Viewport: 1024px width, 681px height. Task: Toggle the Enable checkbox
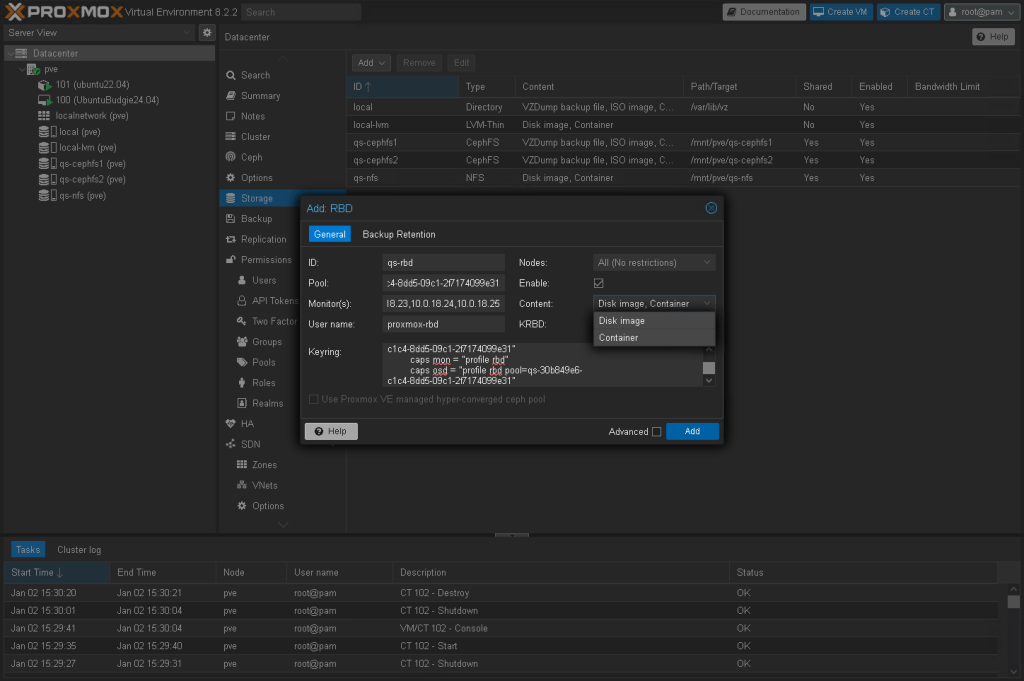point(599,283)
